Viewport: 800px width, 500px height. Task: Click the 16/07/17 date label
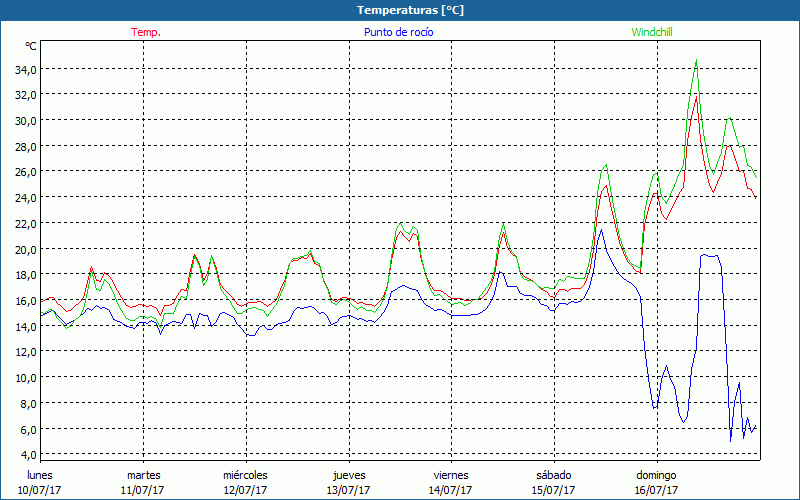coord(656,490)
